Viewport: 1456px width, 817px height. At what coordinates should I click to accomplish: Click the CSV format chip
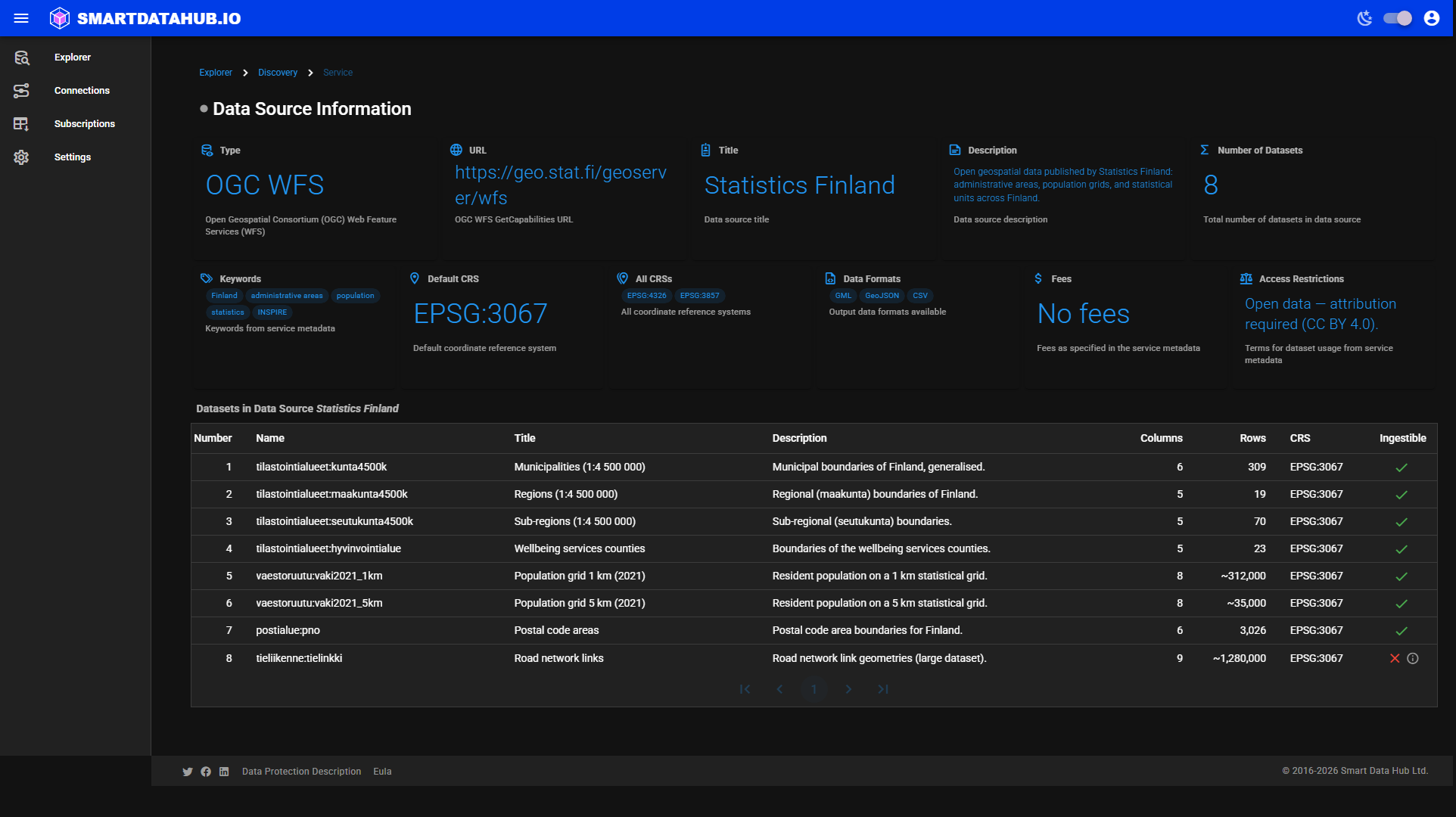(920, 296)
